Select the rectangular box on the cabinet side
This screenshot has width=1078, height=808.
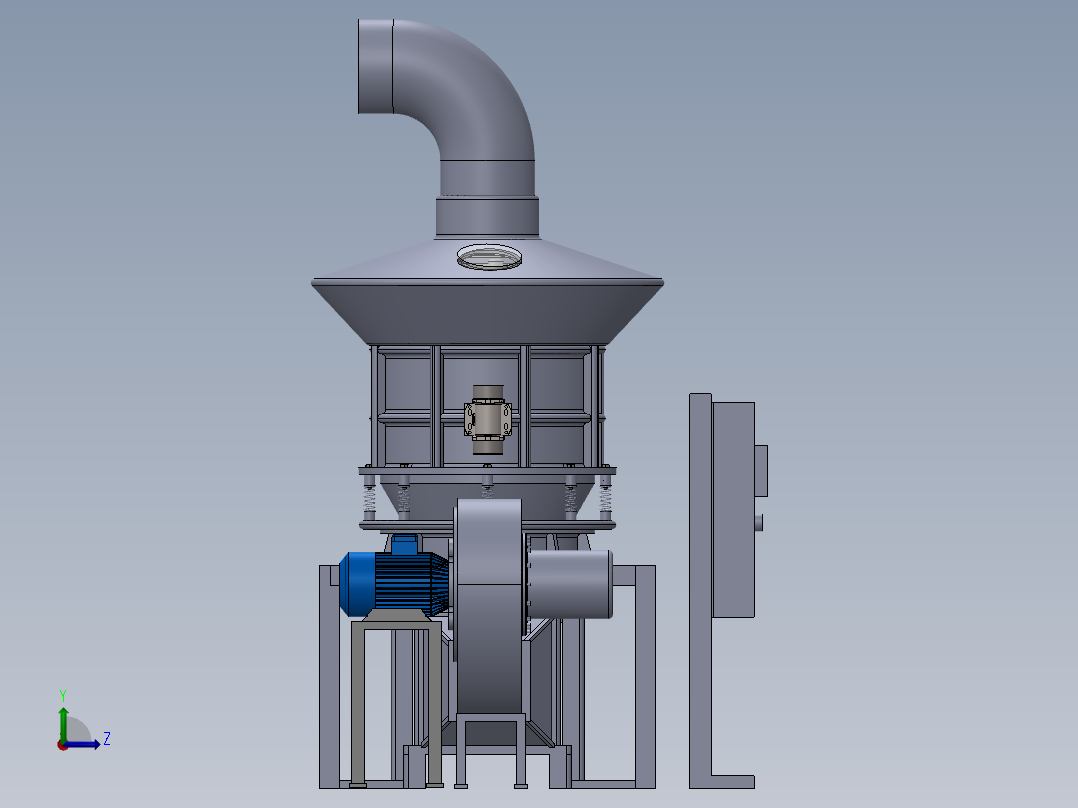pos(761,471)
